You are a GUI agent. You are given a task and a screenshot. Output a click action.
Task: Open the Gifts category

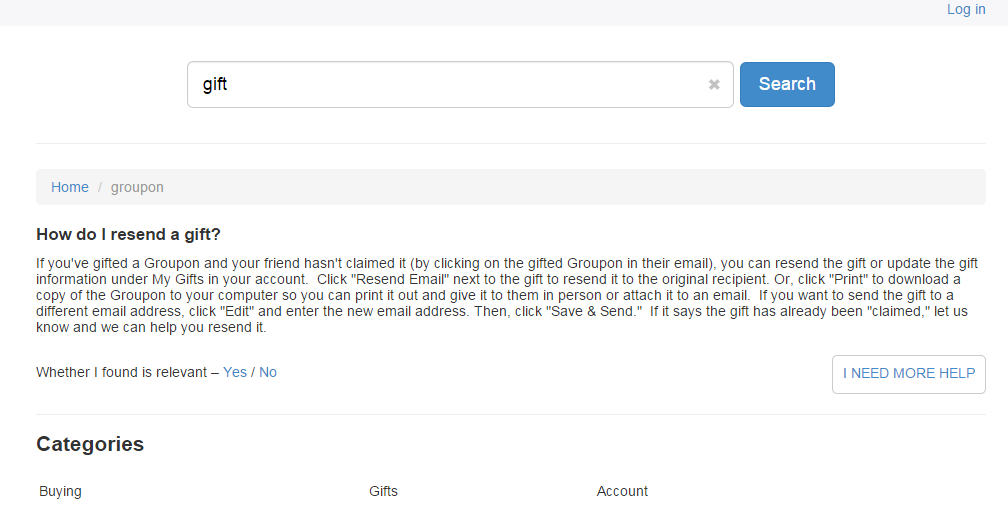[x=383, y=491]
